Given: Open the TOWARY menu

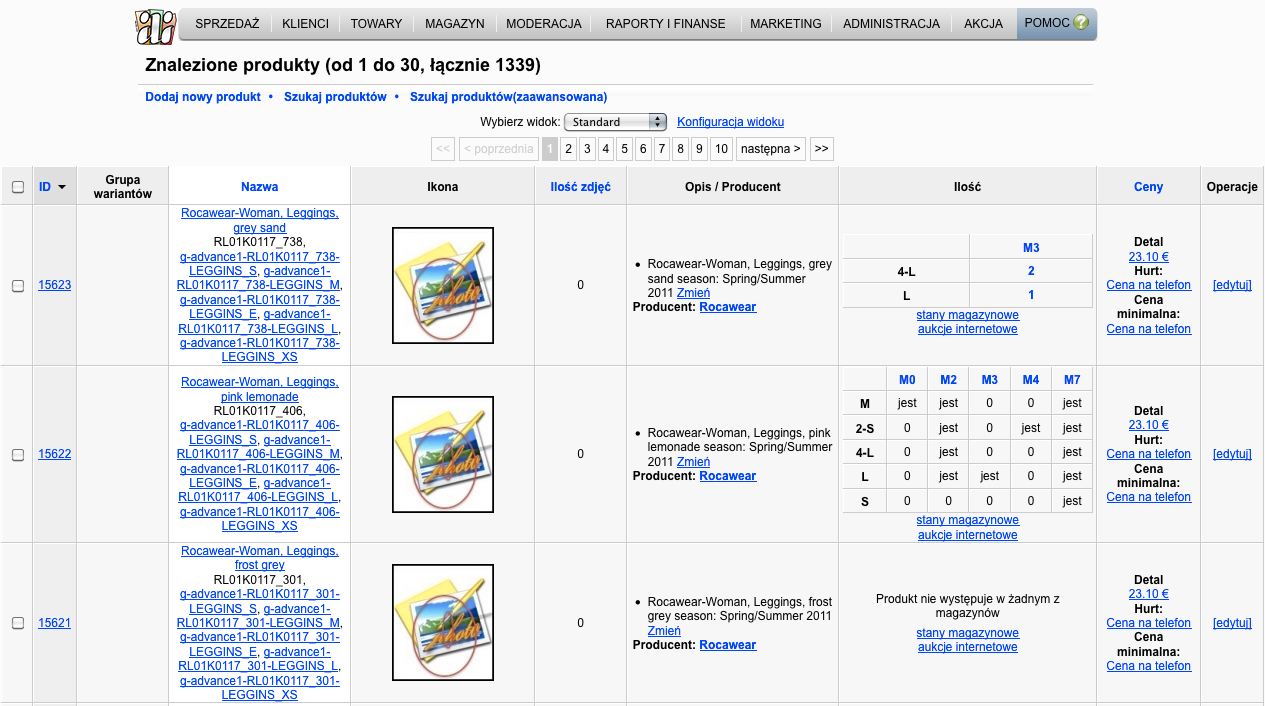Looking at the screenshot, I should [376, 24].
